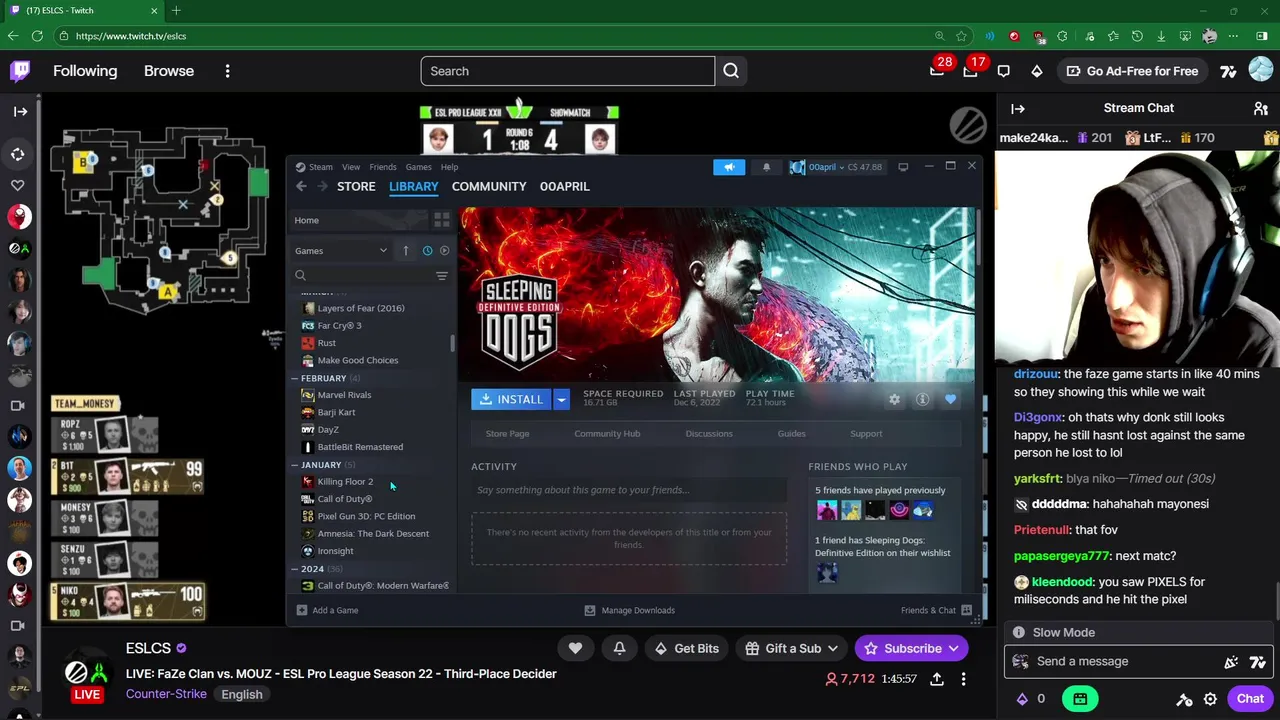This screenshot has width=1280, height=720.
Task: Collapse the JANUARY group in library
Action: 295,465
